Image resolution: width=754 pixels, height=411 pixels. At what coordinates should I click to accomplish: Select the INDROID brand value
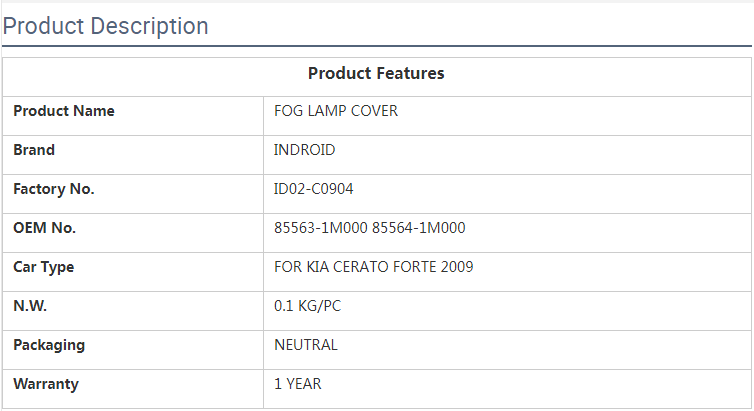(305, 150)
